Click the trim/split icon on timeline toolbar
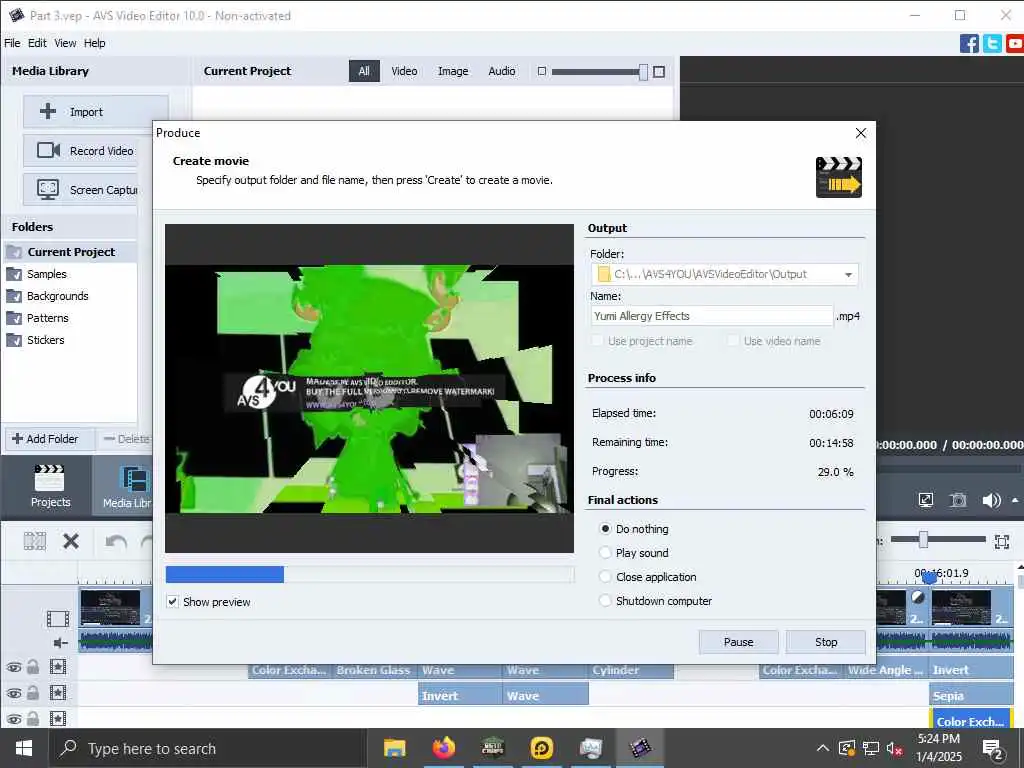Viewport: 1024px width, 768px height. [x=35, y=541]
